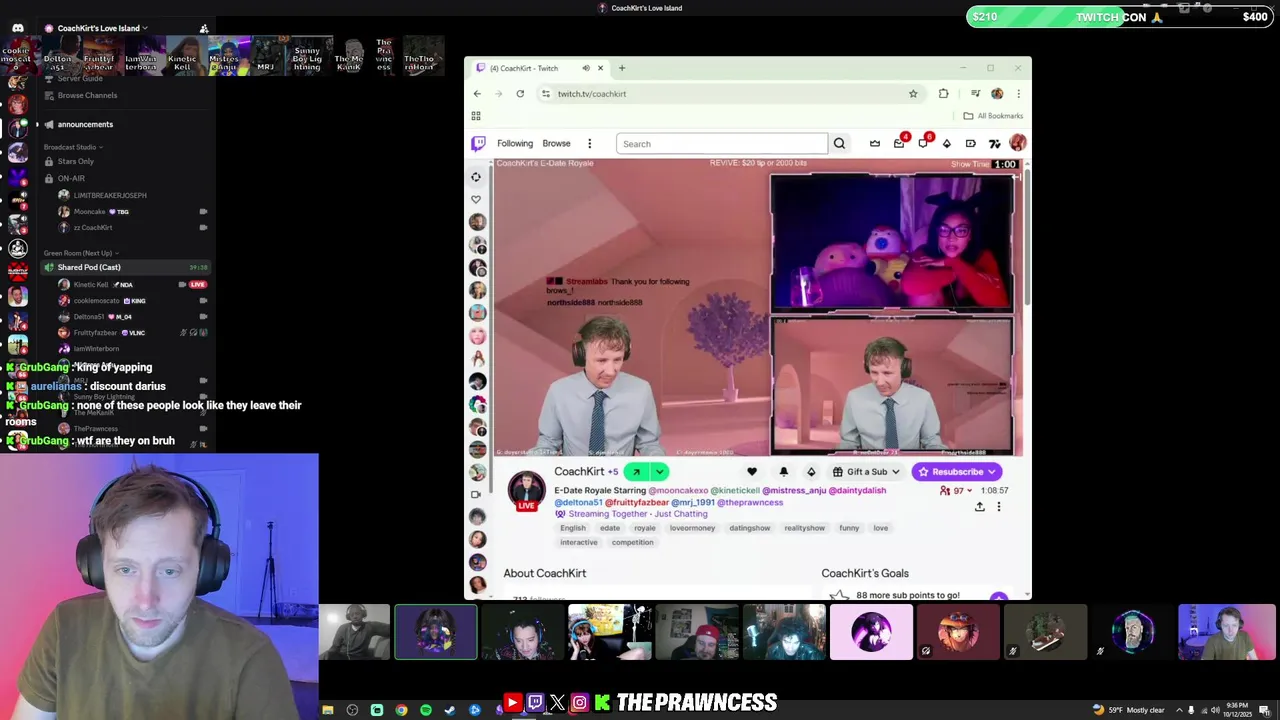The width and height of the screenshot is (1280, 720).
Task: Focus the Twitch search field
Action: point(722,144)
